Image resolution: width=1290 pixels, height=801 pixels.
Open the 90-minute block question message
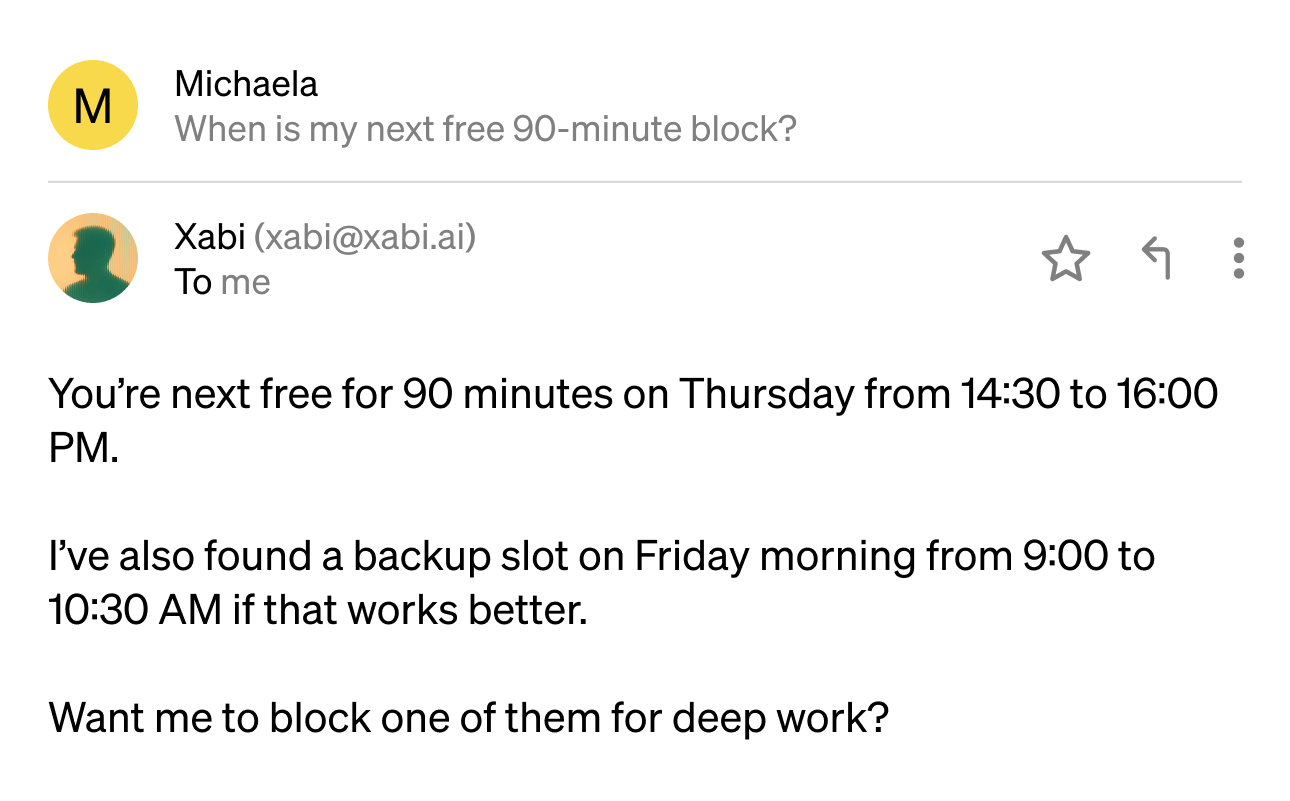point(486,129)
